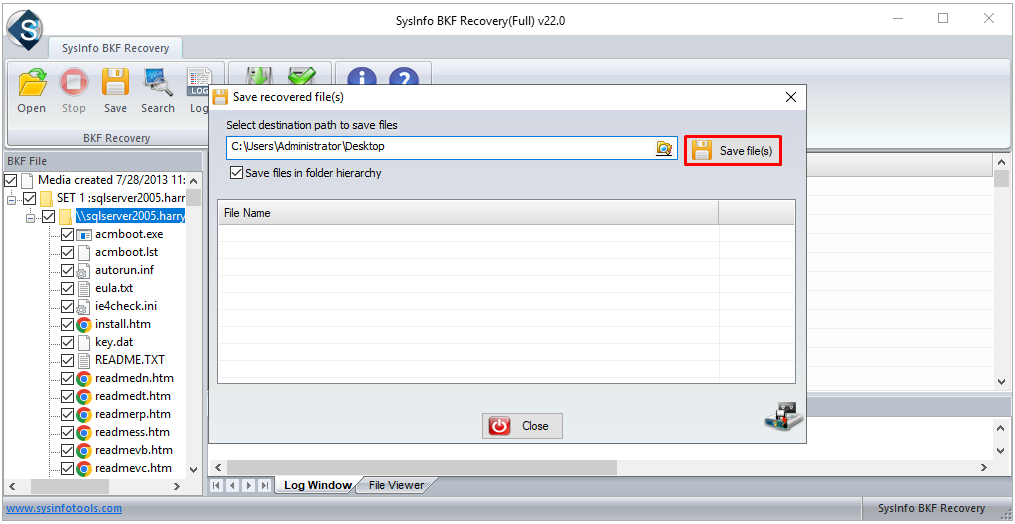Click the blank file icon beside key.dat
This screenshot has width=1015, height=524.
coord(84,342)
